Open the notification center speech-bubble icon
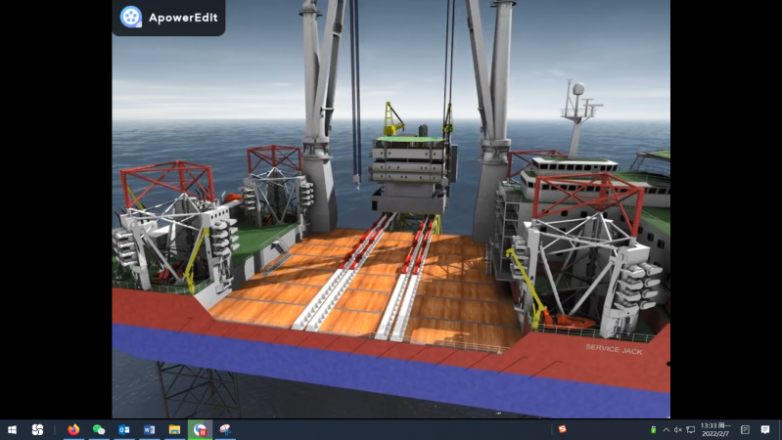 tap(765, 430)
